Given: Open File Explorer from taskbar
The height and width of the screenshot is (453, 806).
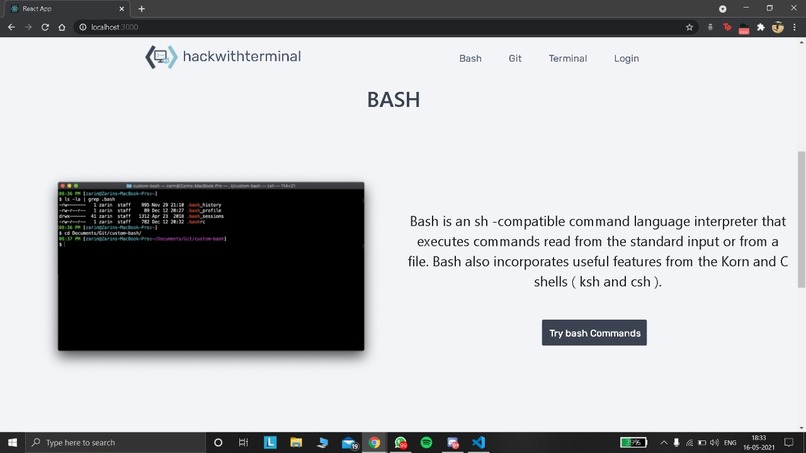Looking at the screenshot, I should [296, 442].
